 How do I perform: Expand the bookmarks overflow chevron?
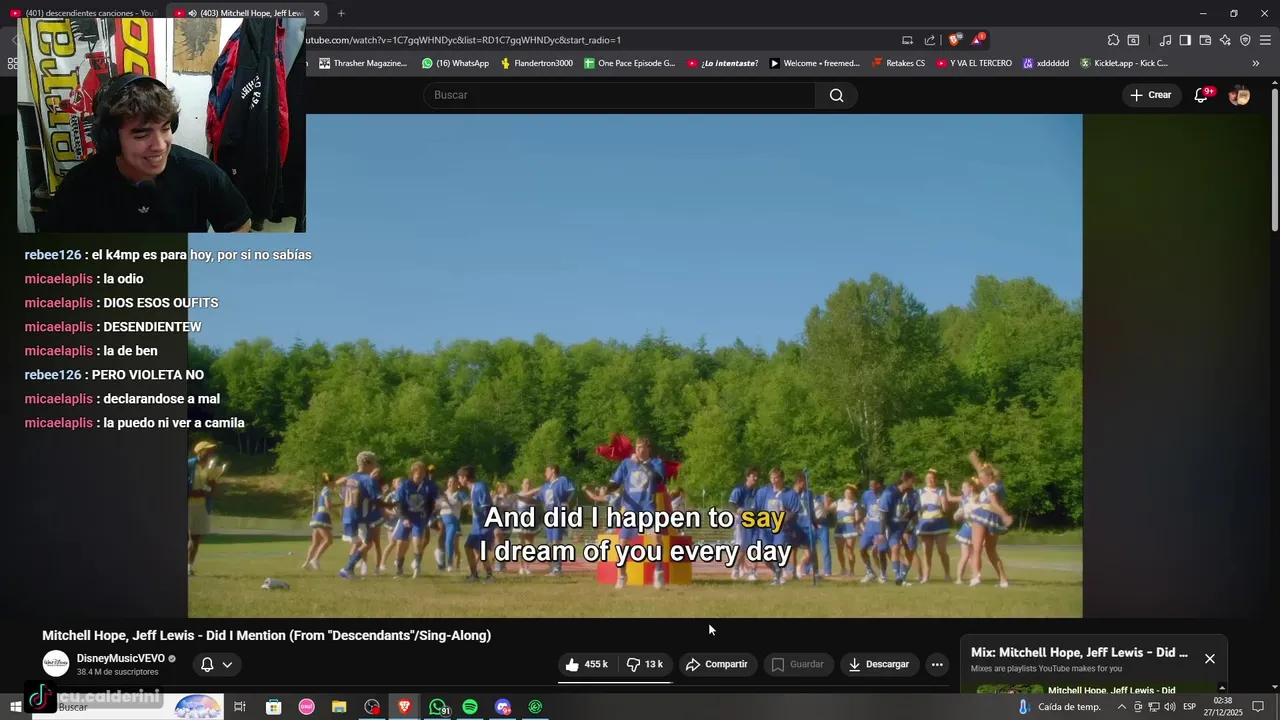(1256, 63)
